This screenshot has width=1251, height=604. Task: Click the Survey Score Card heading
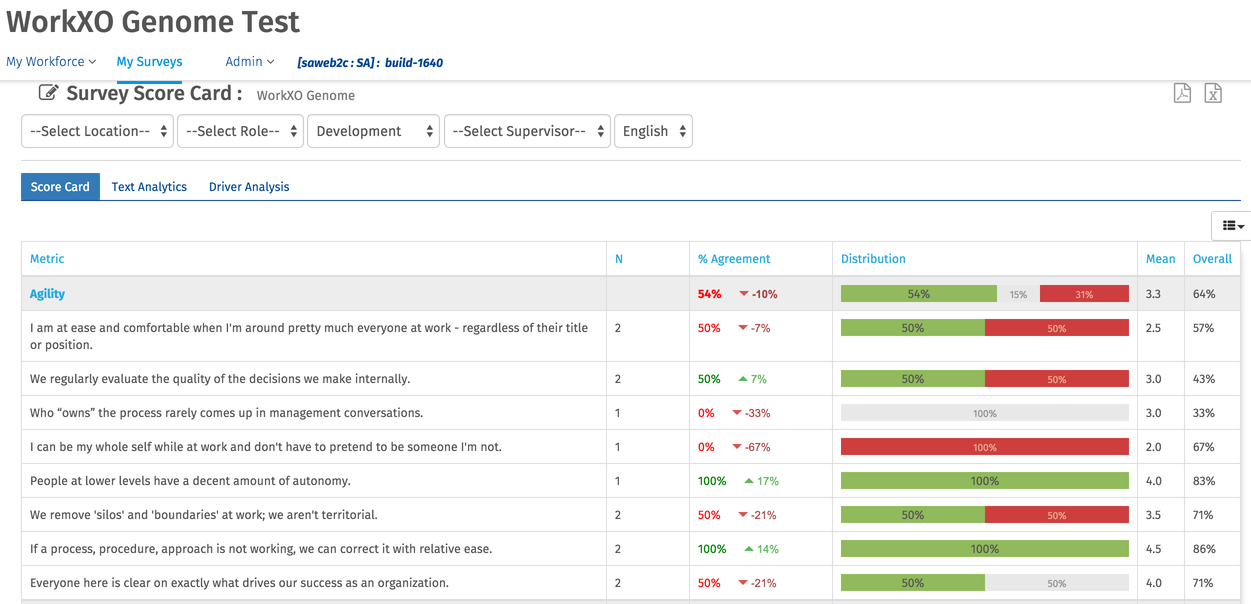click(x=154, y=93)
